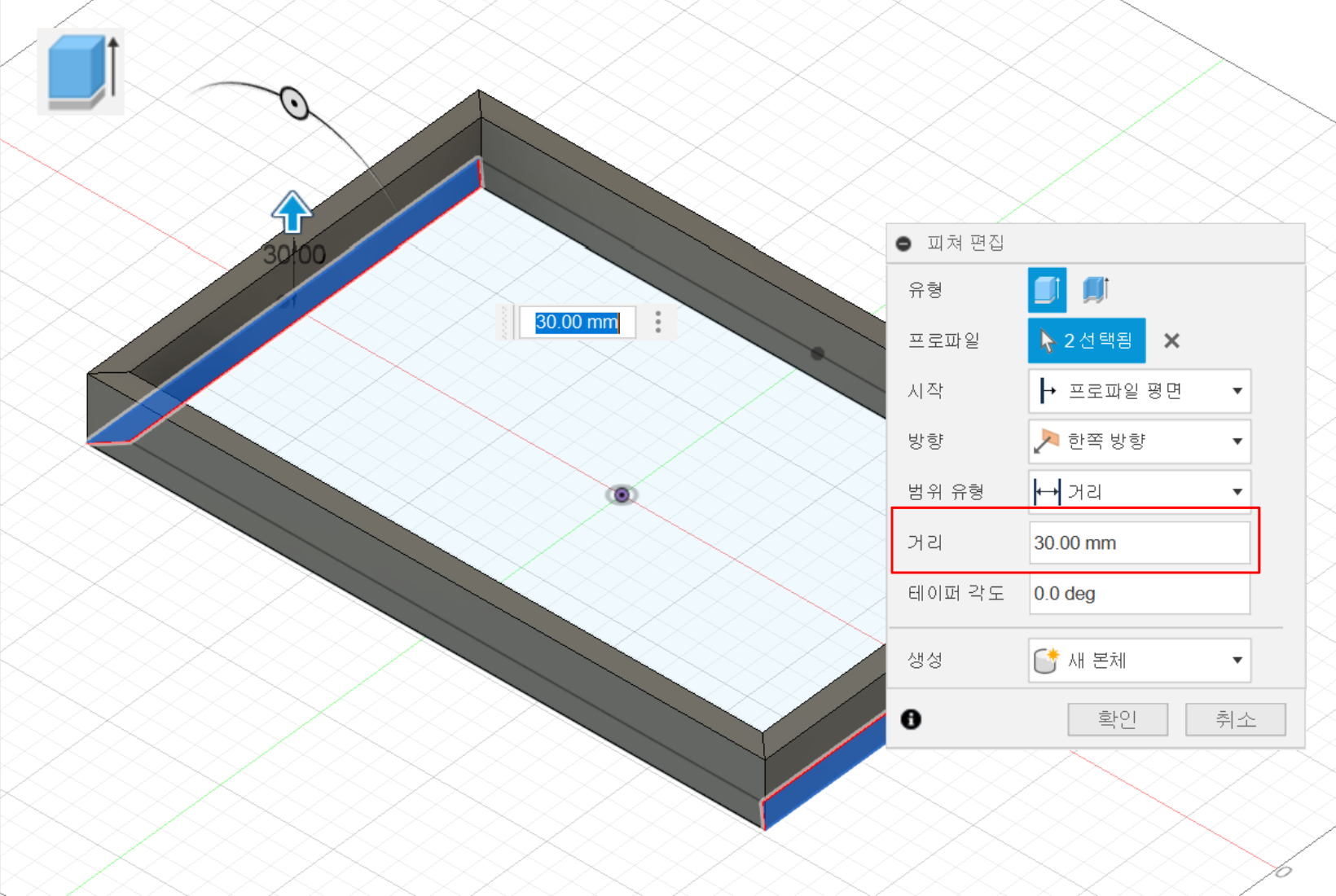Screen dimensions: 1336x896
Task: Click the 거리 30.00 mm input field
Action: coord(1140,542)
